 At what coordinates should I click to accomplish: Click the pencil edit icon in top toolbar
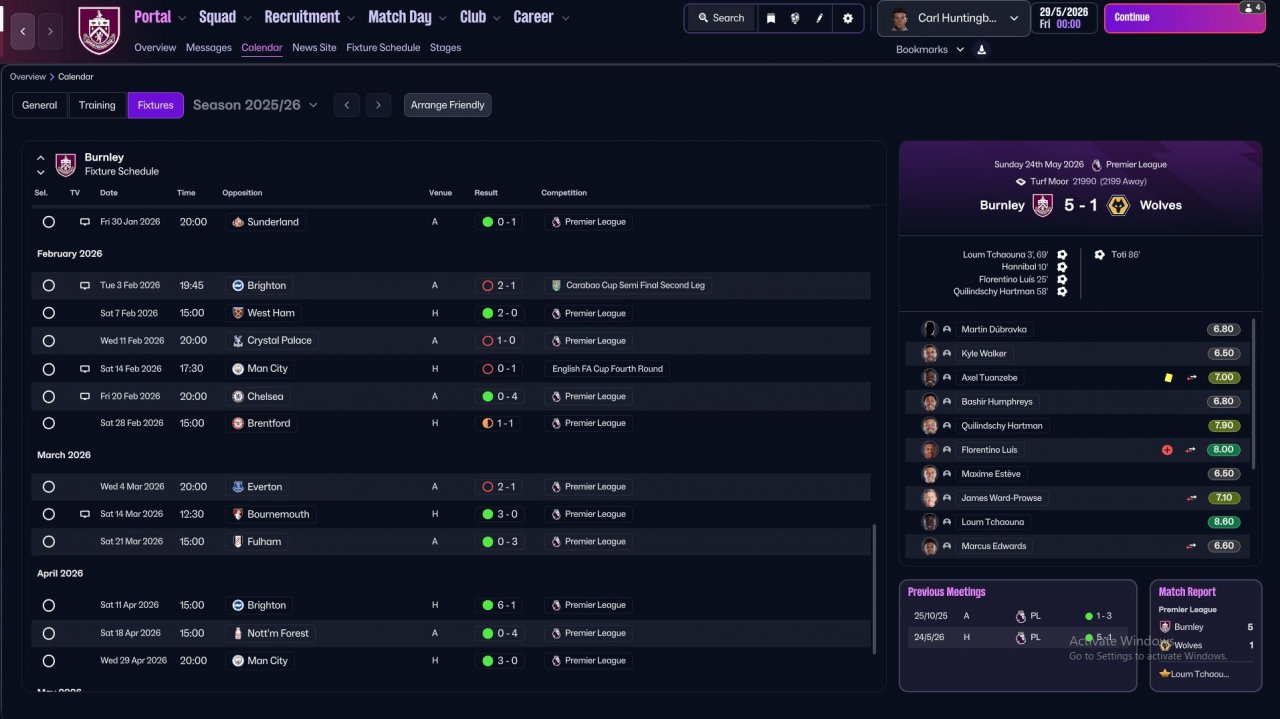[x=819, y=18]
